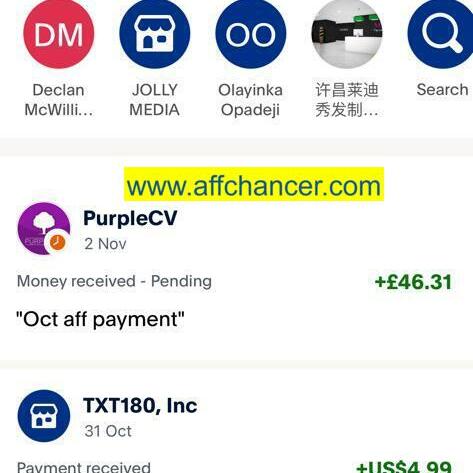Open the Chinese merchant photo thumbnail

(347, 33)
